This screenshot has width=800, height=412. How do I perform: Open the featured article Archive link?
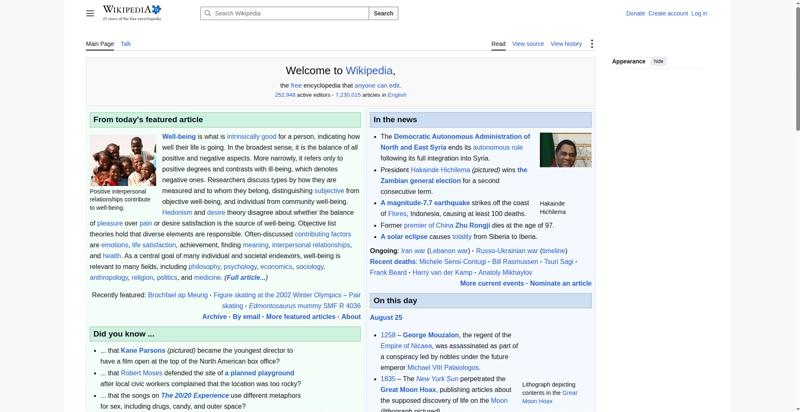[214, 317]
